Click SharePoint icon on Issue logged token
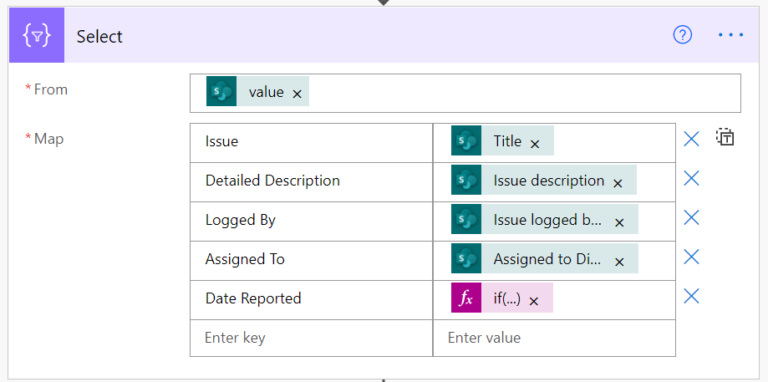768x382 pixels. pos(466,219)
